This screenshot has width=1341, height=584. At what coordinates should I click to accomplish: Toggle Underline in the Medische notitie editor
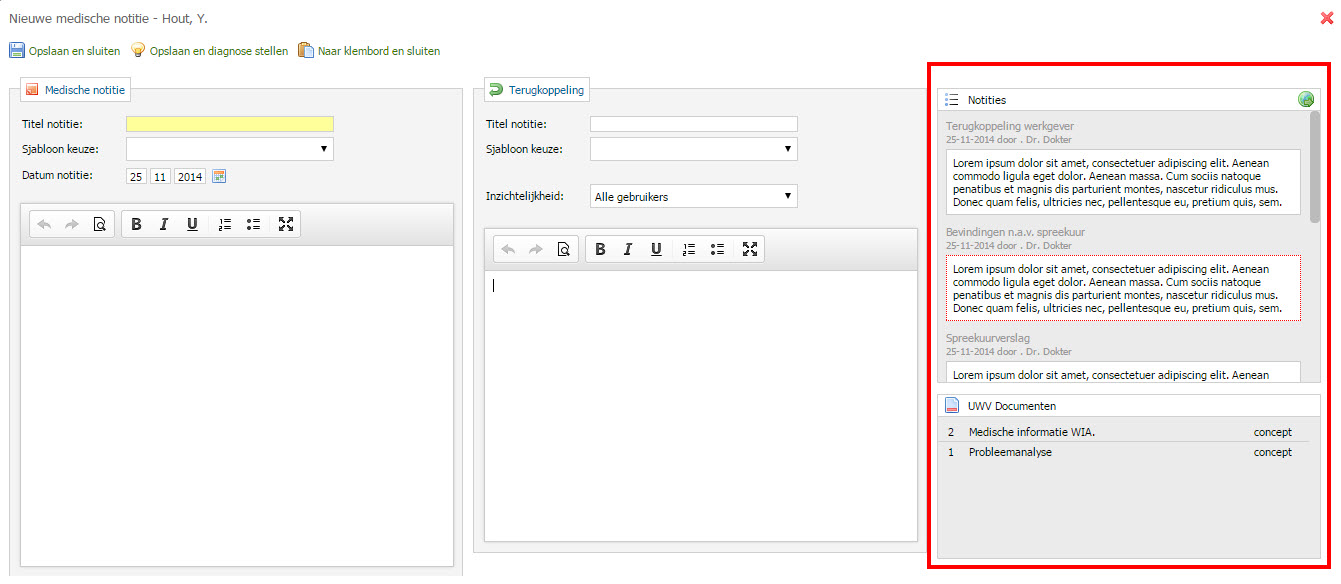192,225
